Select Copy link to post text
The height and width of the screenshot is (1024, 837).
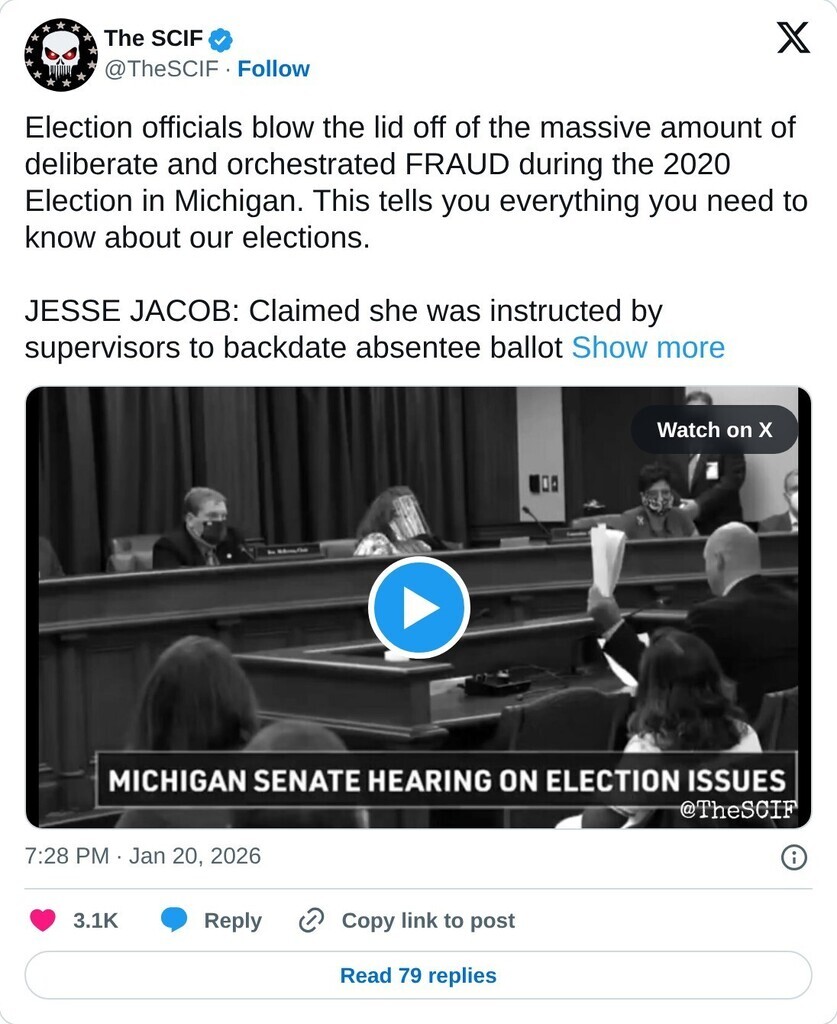click(x=428, y=920)
